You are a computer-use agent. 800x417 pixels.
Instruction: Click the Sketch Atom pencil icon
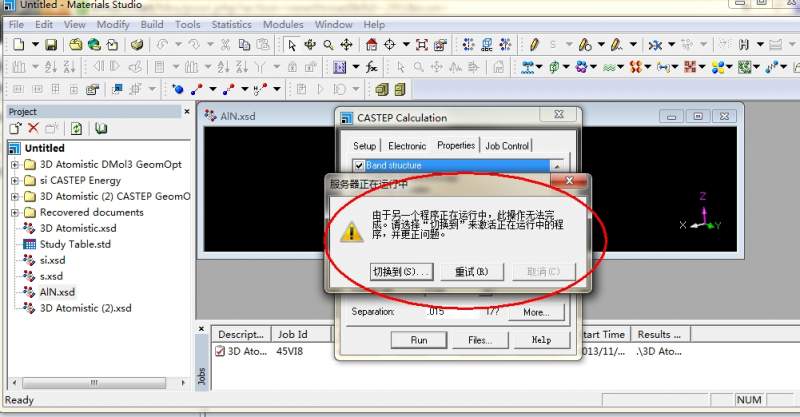[x=534, y=45]
